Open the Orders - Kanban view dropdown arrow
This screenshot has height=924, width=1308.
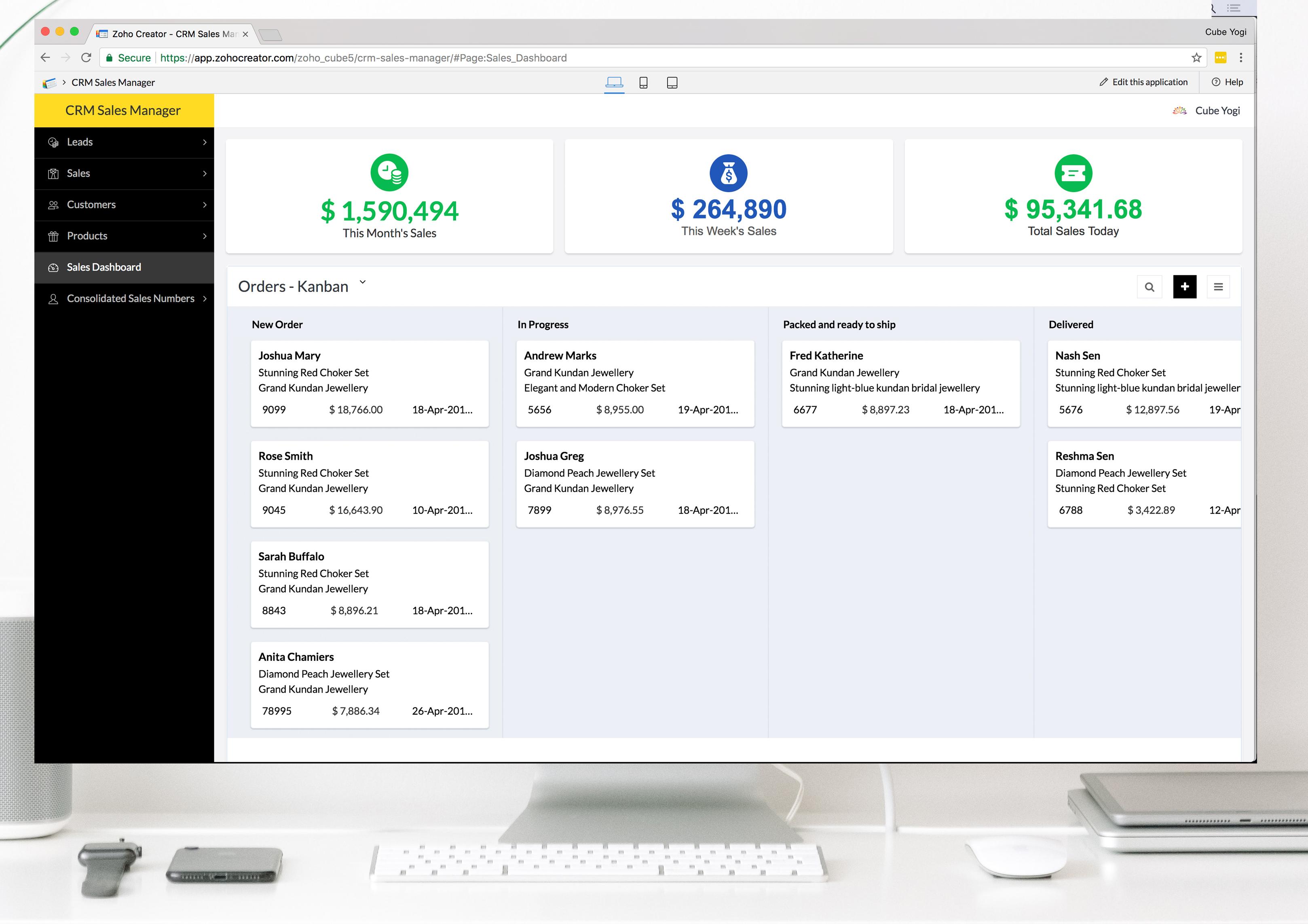(362, 283)
